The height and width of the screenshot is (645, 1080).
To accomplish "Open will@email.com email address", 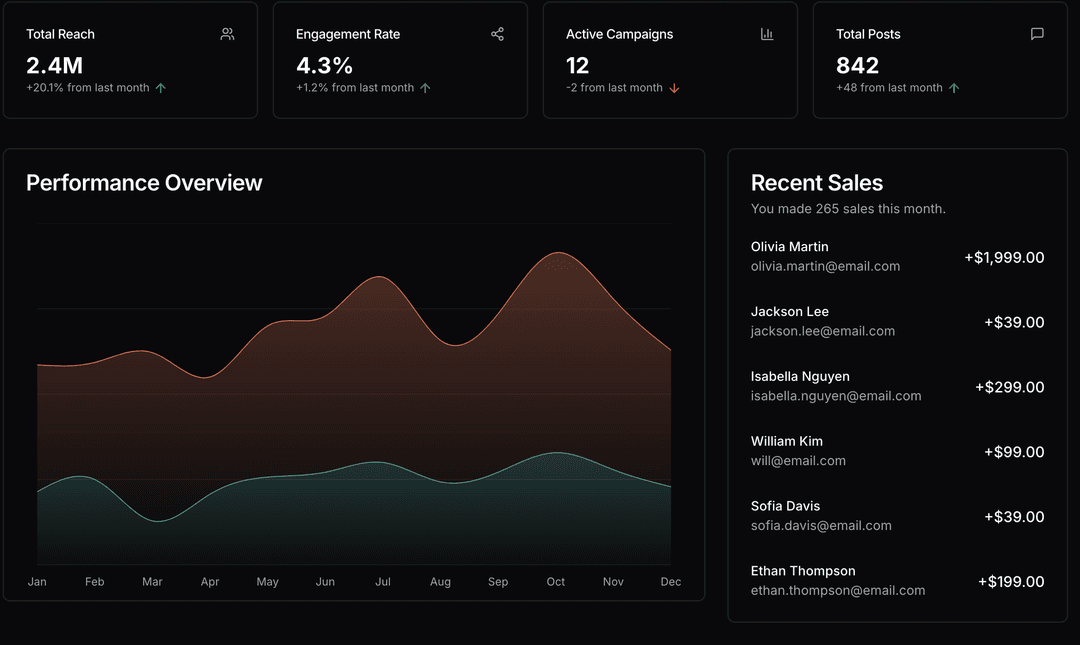I will [x=798, y=461].
